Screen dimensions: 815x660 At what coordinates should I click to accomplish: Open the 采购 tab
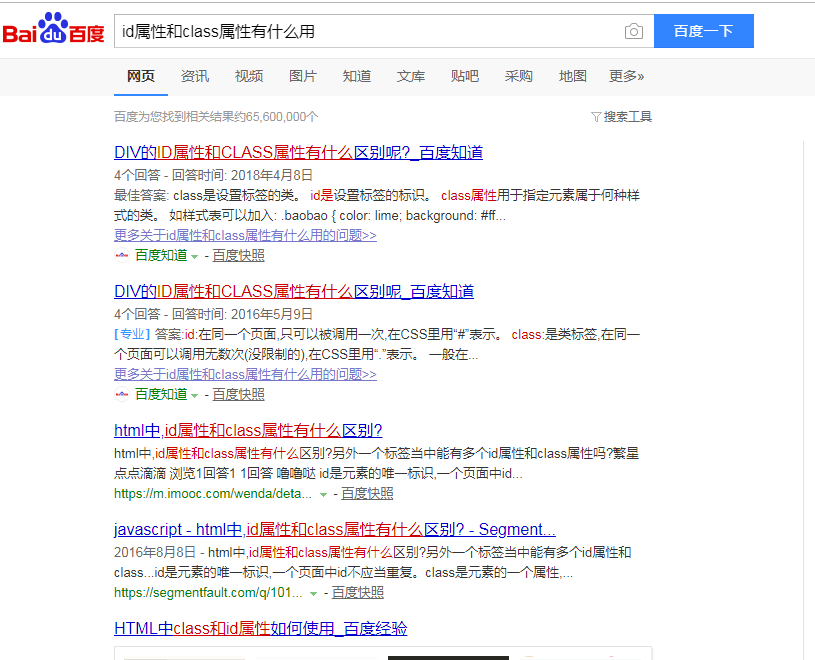pyautogui.click(x=519, y=76)
